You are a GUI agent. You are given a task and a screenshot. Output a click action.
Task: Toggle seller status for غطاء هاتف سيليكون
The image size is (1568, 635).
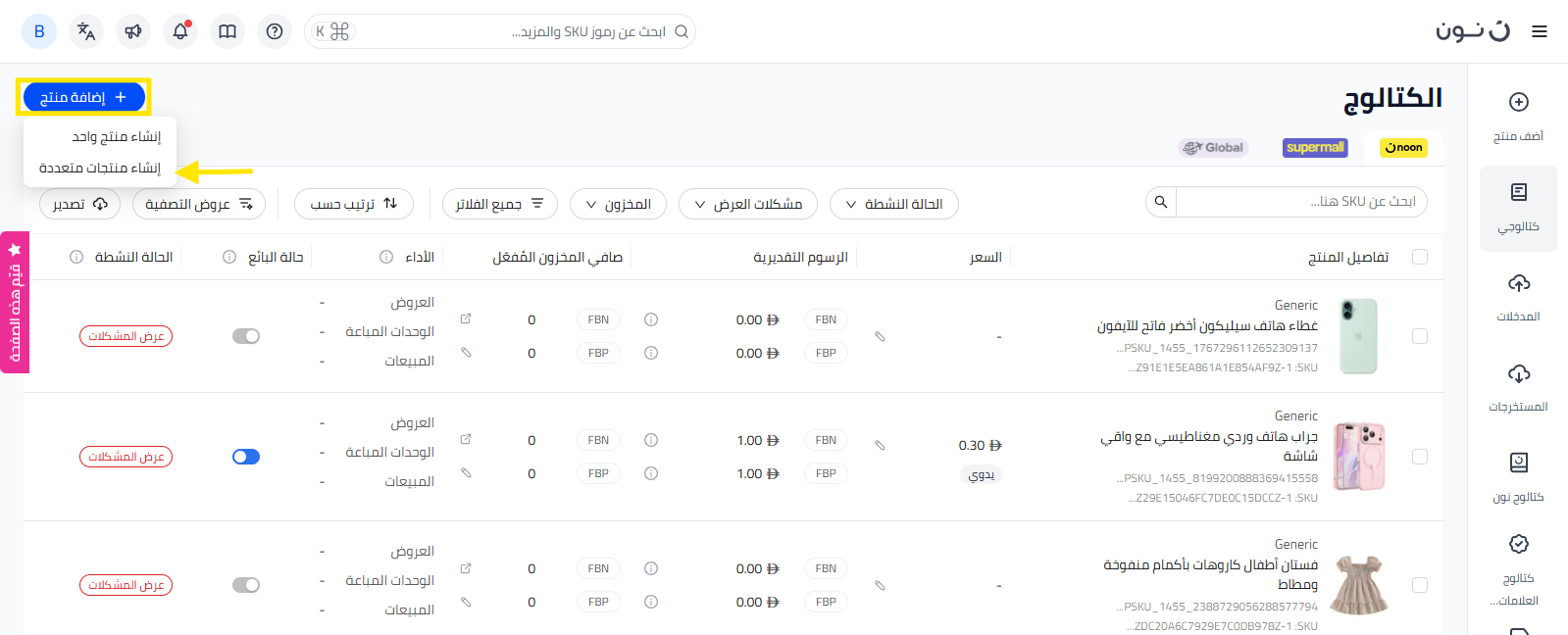(246, 336)
